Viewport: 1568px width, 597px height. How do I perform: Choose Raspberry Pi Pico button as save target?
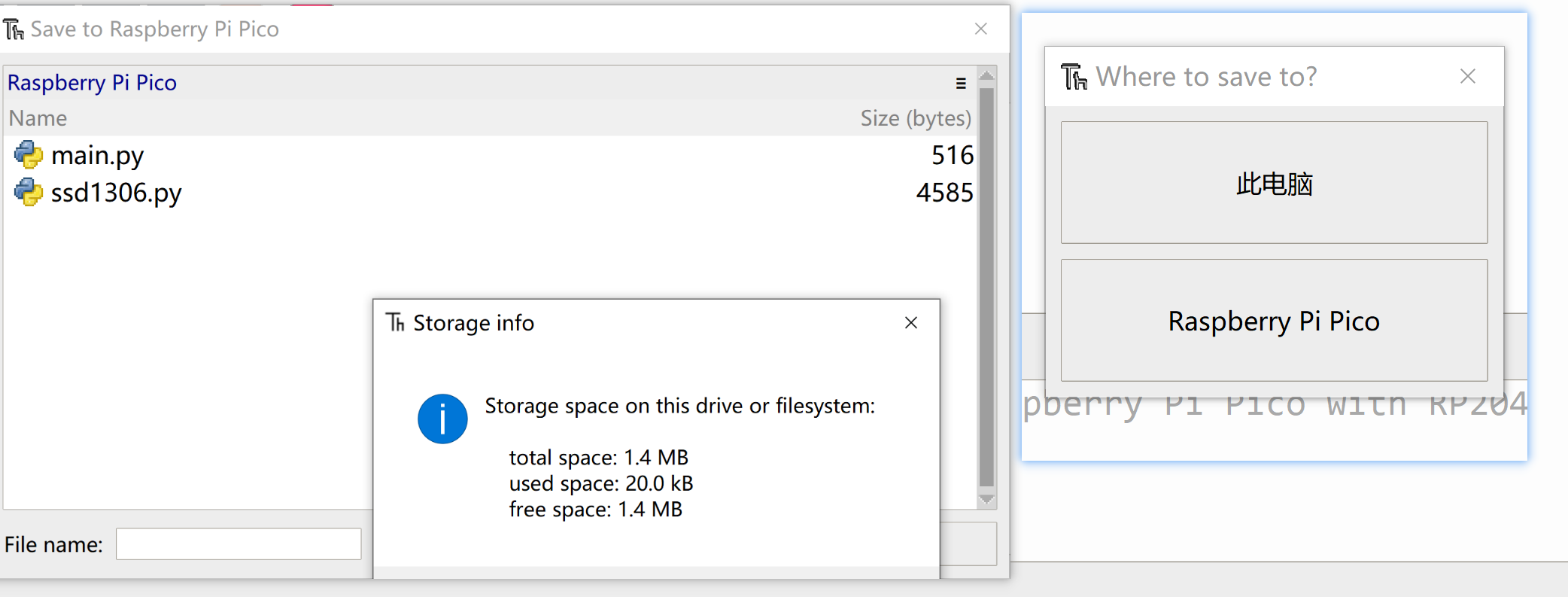[x=1274, y=321]
